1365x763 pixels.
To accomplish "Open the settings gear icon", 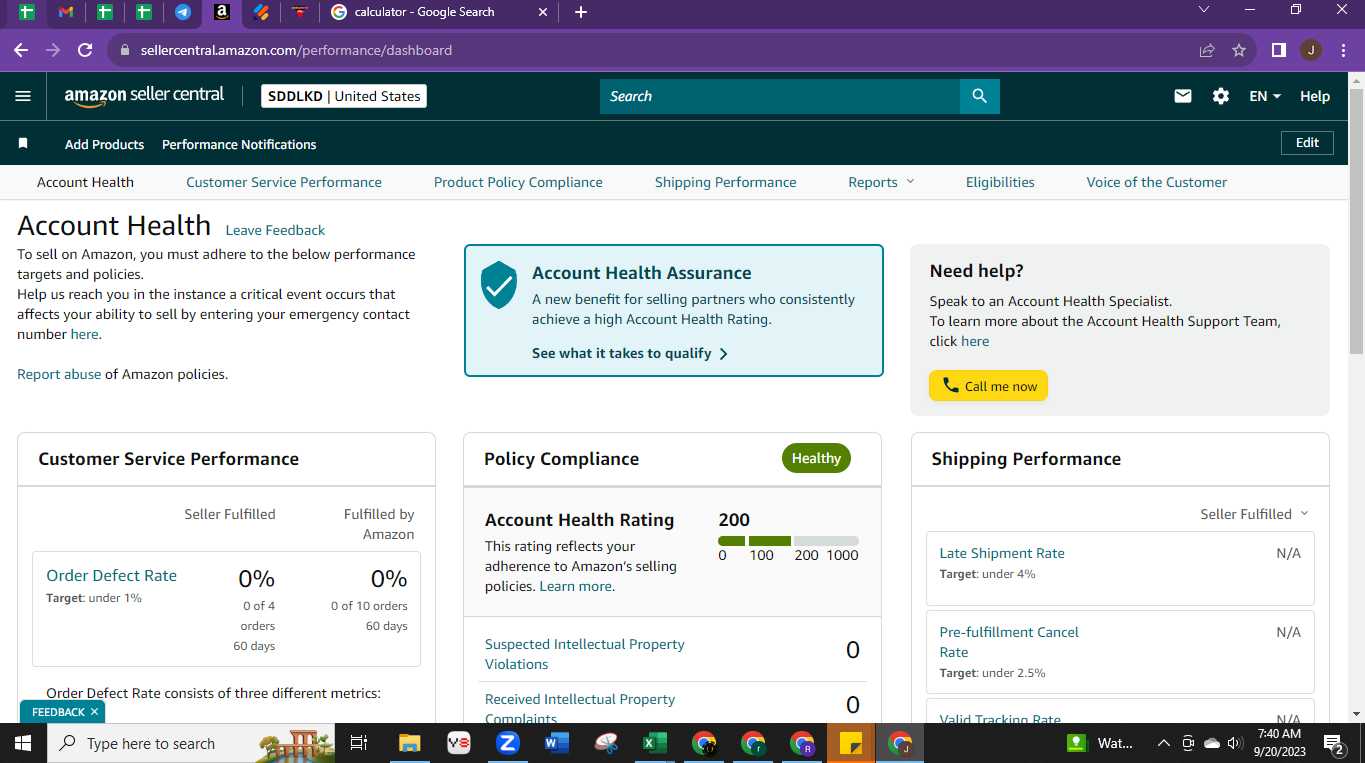I will [x=1221, y=96].
